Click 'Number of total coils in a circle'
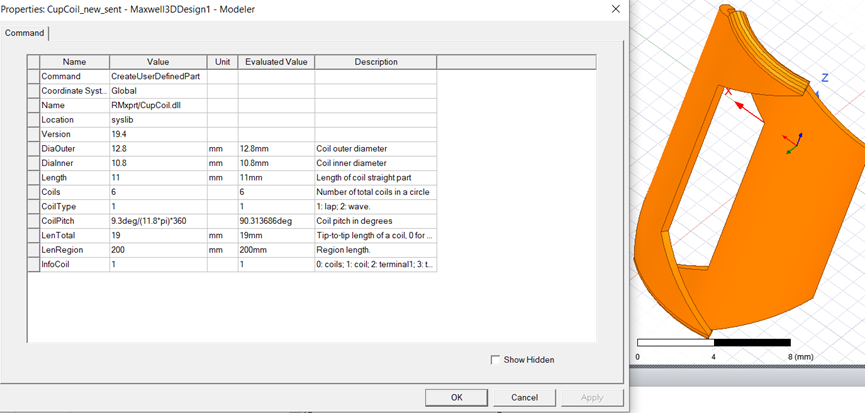 pos(376,192)
